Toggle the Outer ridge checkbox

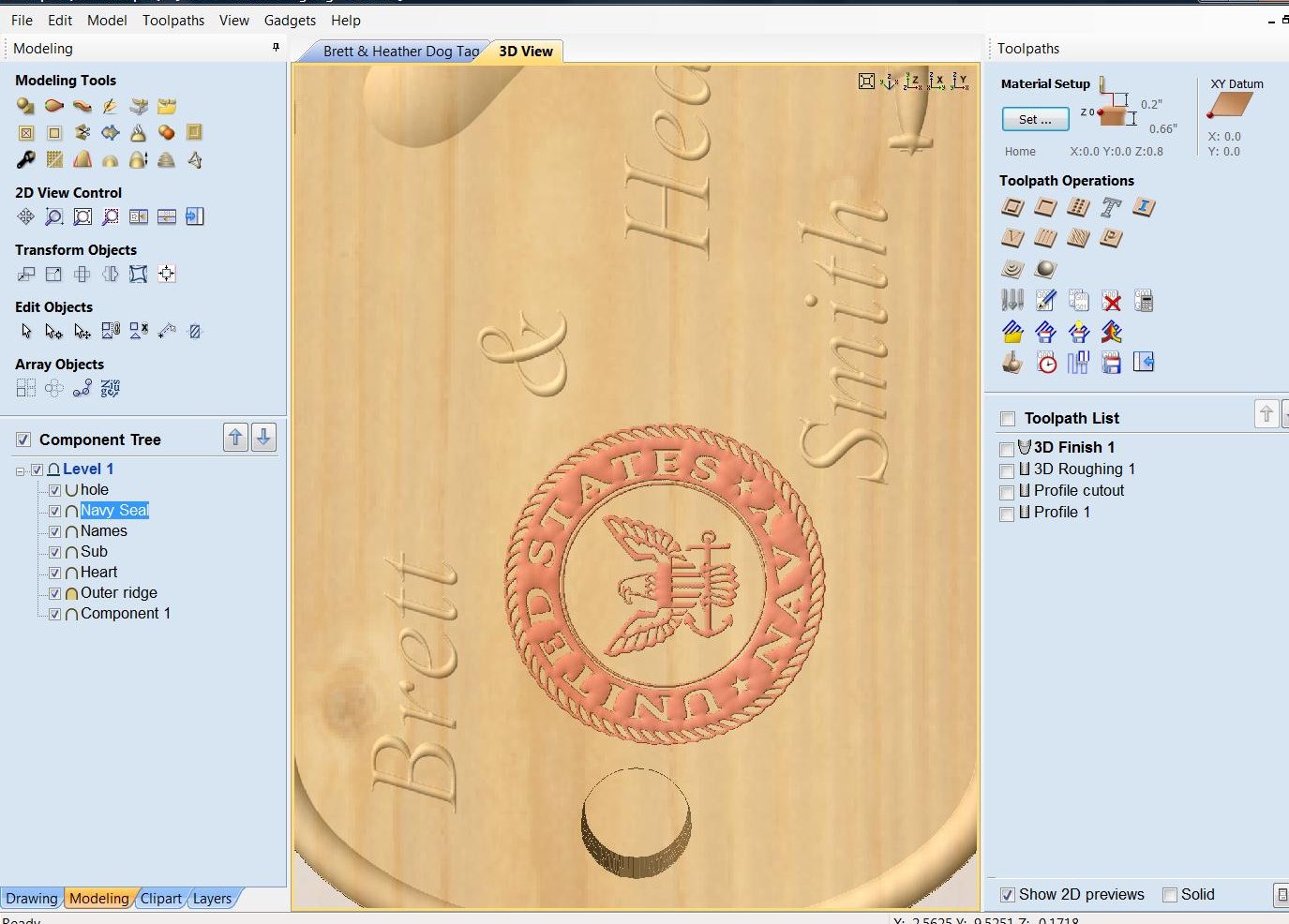pos(54,593)
